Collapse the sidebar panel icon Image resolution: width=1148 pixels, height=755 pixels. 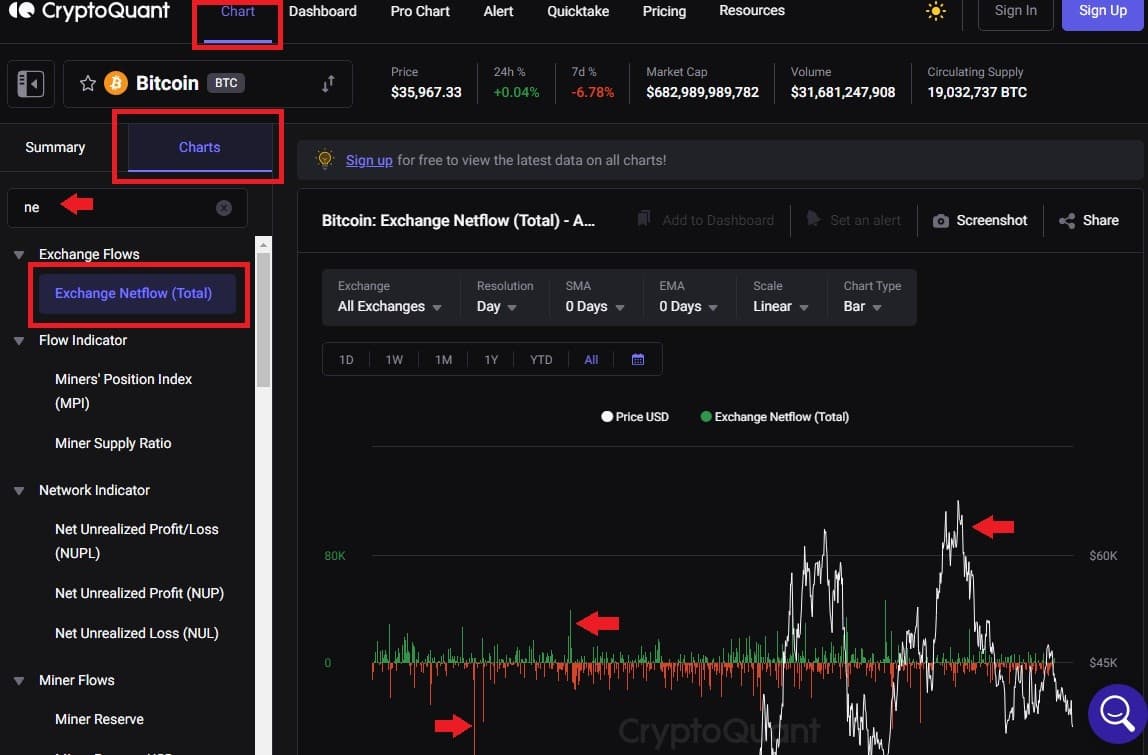point(31,83)
